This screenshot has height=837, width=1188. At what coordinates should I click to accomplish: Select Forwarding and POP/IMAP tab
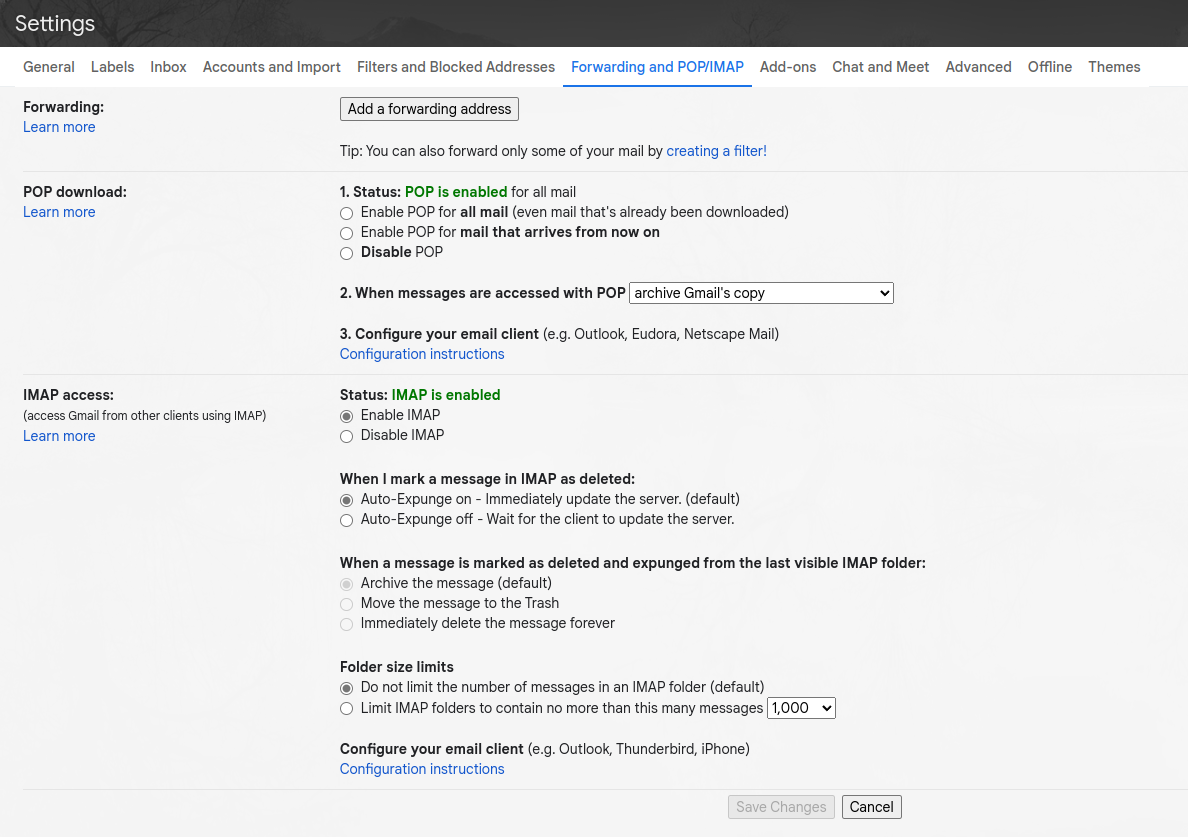point(657,67)
